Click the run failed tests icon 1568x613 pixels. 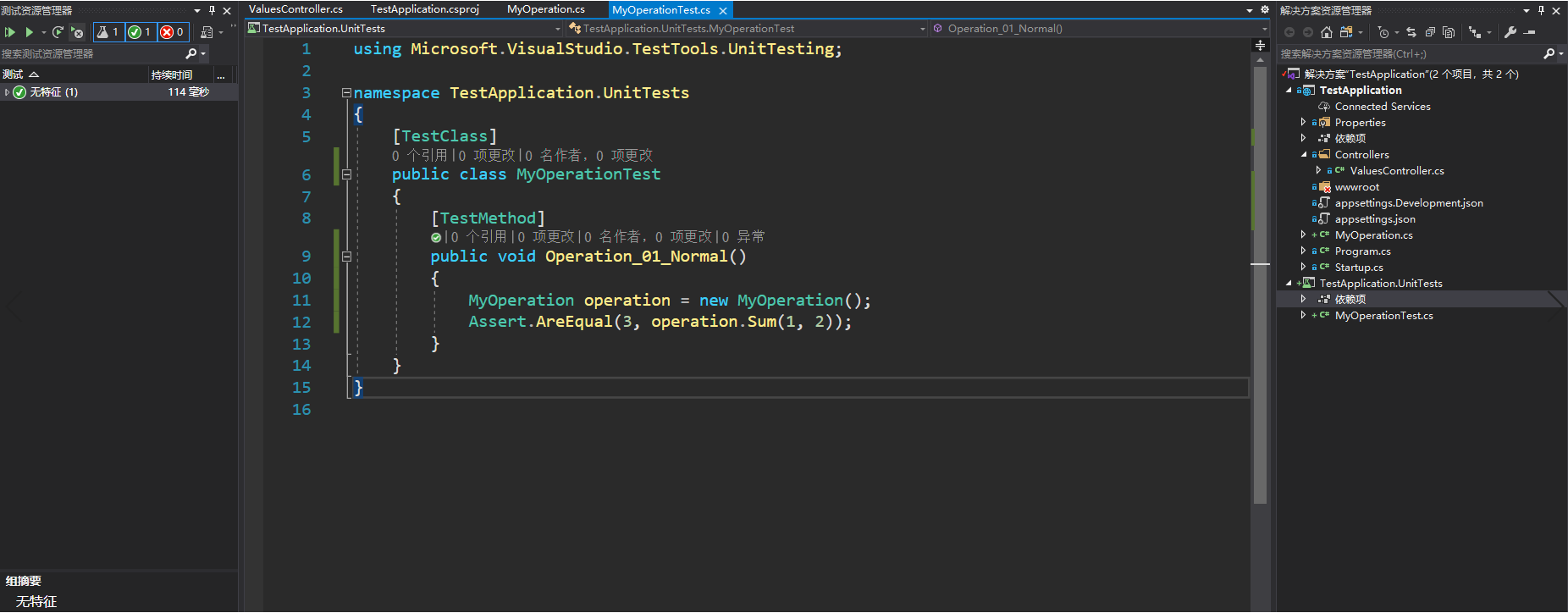click(x=77, y=32)
